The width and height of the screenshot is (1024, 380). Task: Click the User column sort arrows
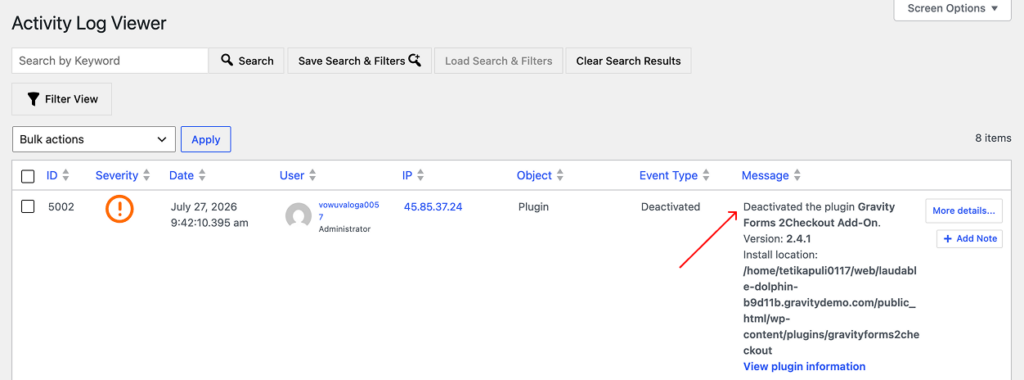pos(313,176)
